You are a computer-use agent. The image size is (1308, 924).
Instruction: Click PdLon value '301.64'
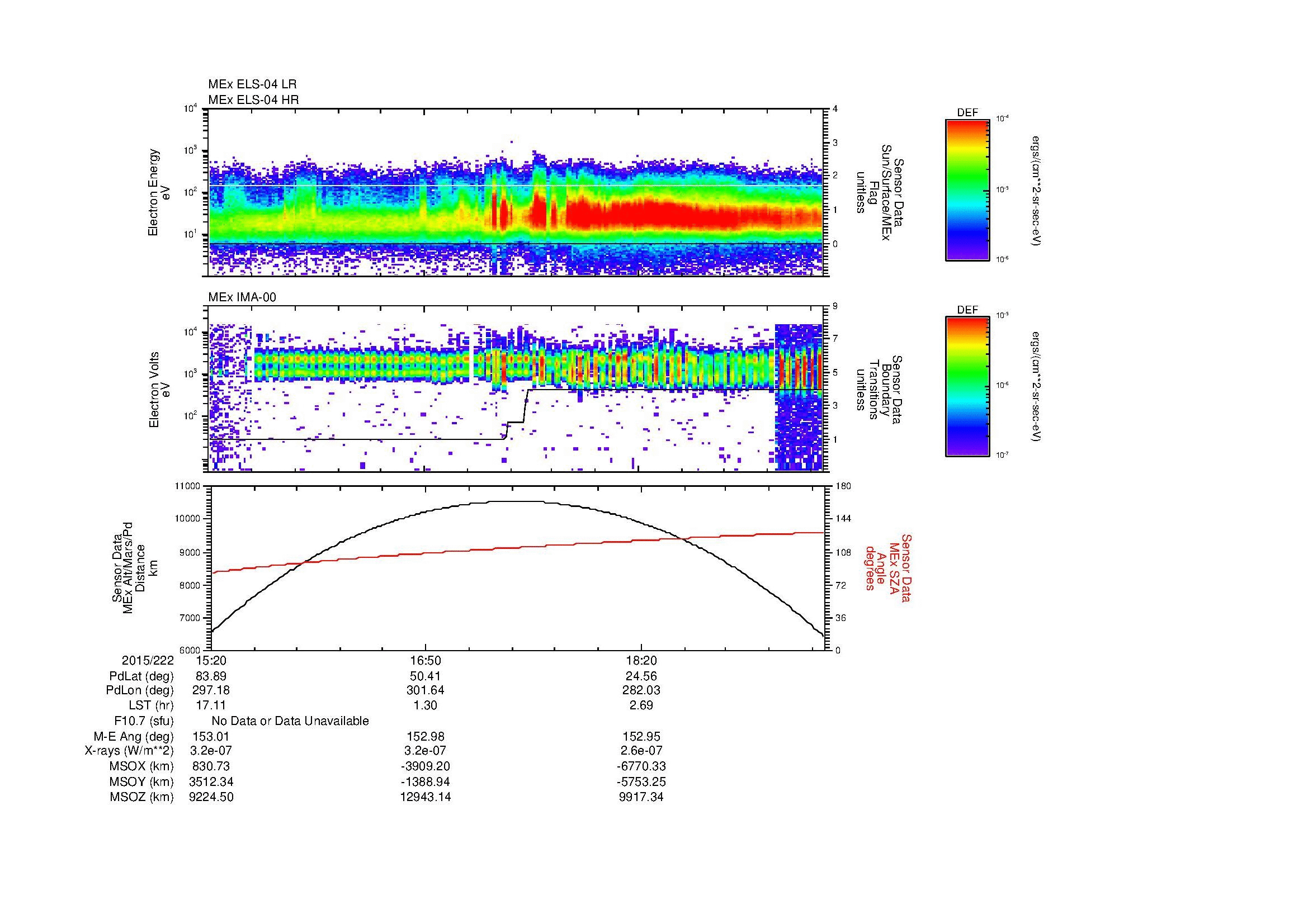click(425, 690)
